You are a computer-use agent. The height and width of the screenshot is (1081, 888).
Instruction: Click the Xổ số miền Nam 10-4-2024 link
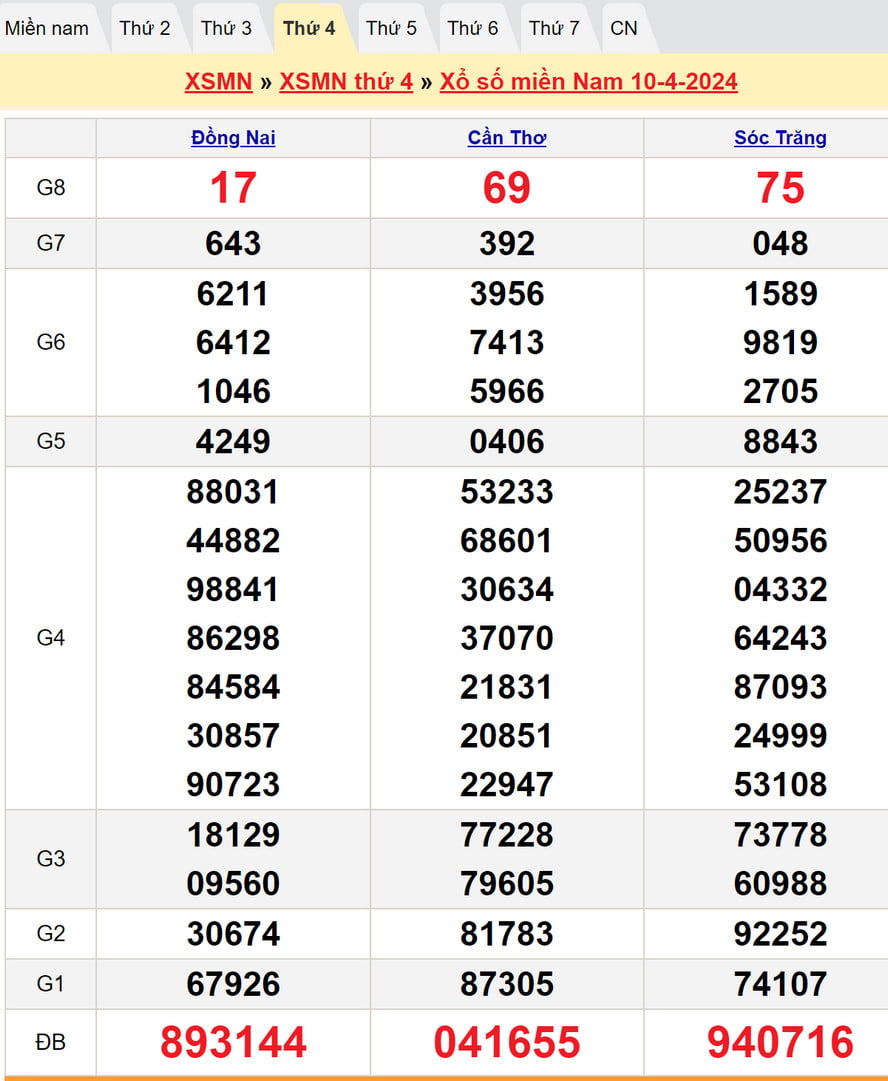click(588, 82)
